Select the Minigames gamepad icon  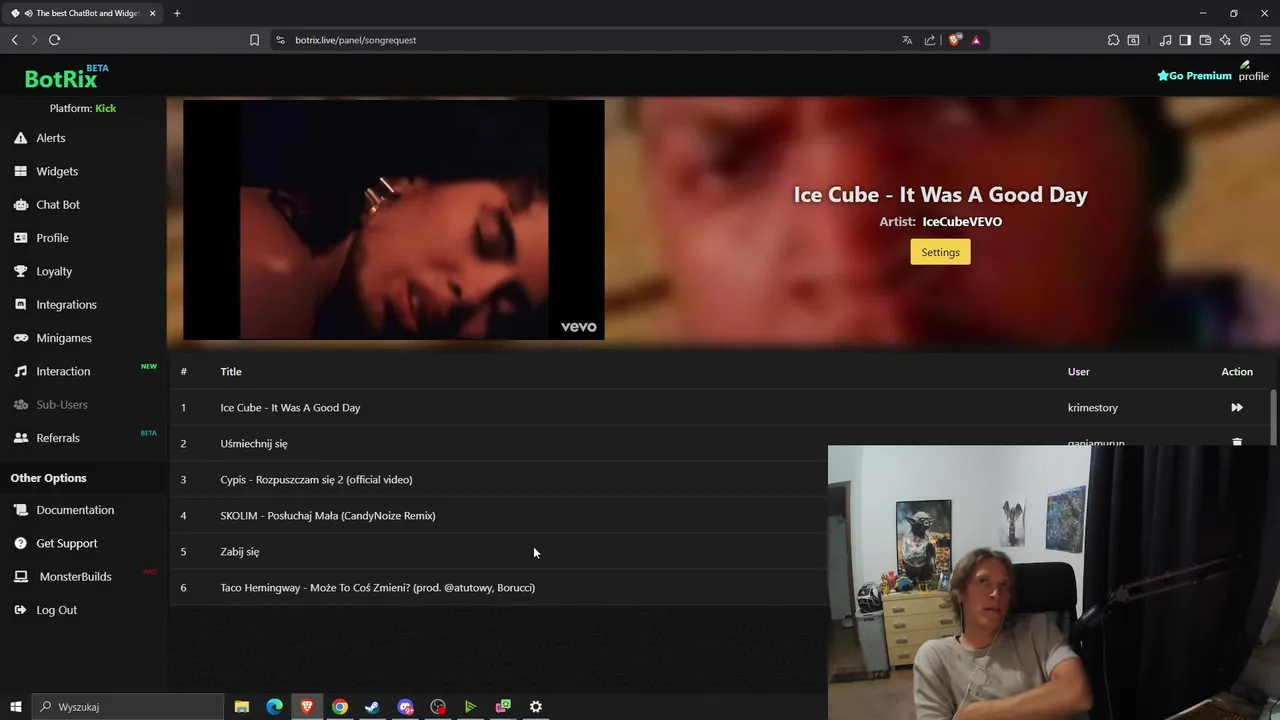click(20, 338)
